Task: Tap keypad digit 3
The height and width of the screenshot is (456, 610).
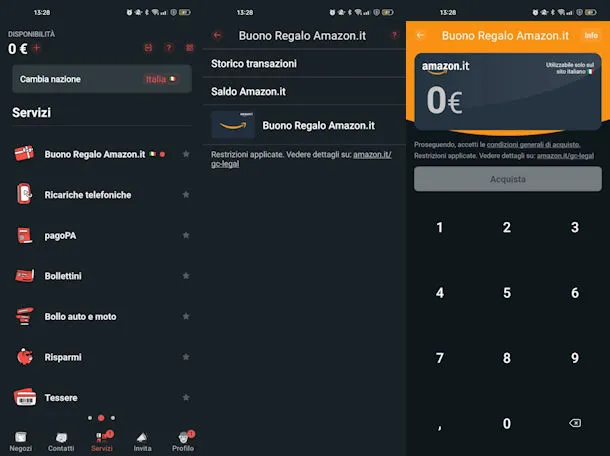Action: [x=575, y=227]
